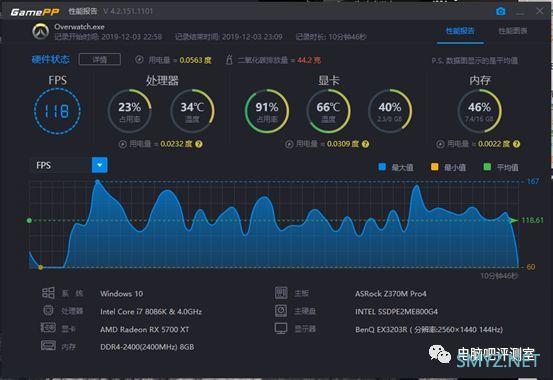
Task: Click the camera screenshot icon in the title bar
Action: coord(500,12)
